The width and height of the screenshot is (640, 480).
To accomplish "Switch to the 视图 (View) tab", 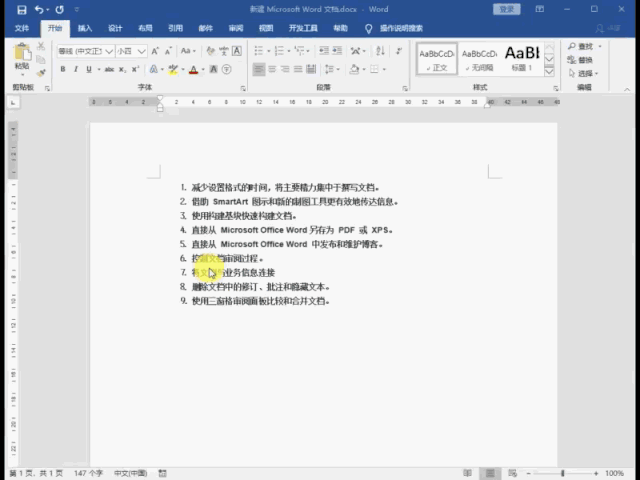I will pos(265,29).
